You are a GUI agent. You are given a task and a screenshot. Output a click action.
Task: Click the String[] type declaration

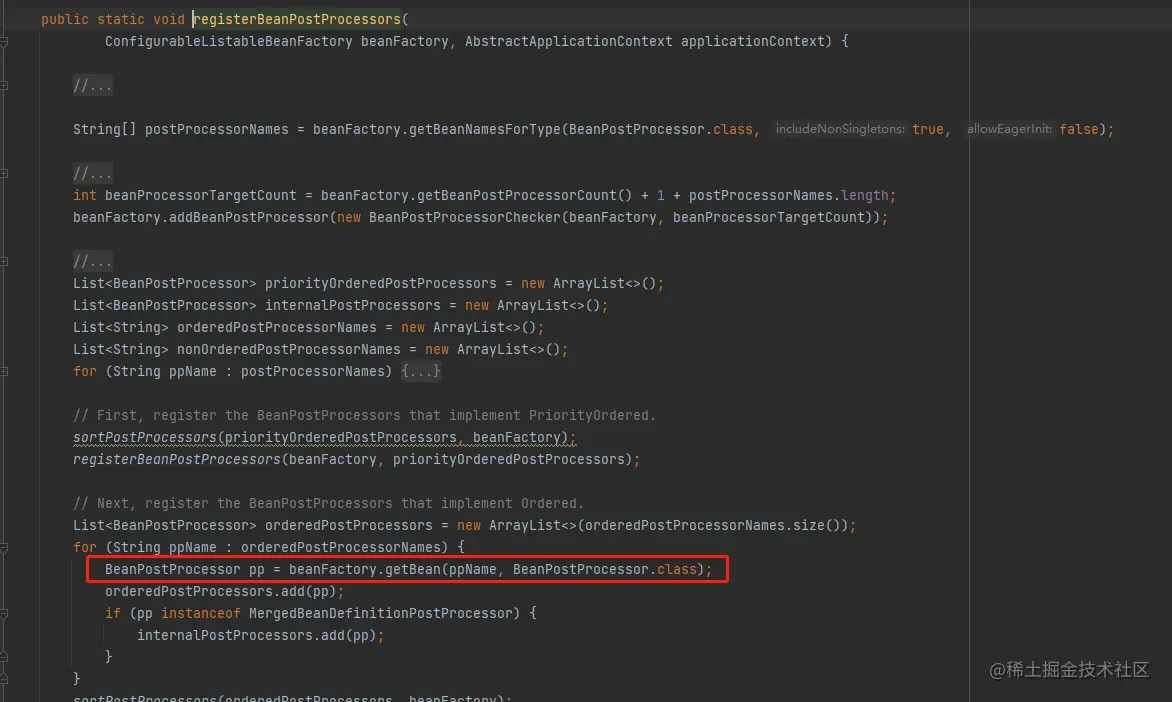105,129
